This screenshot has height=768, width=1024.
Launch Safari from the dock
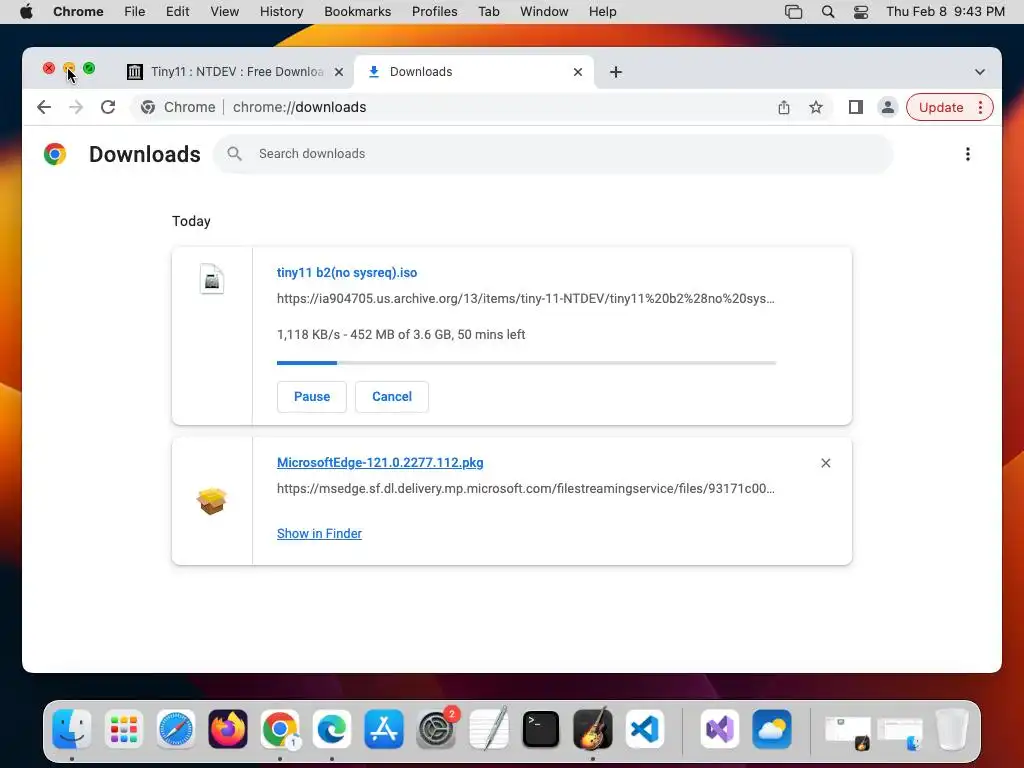pyautogui.click(x=176, y=729)
